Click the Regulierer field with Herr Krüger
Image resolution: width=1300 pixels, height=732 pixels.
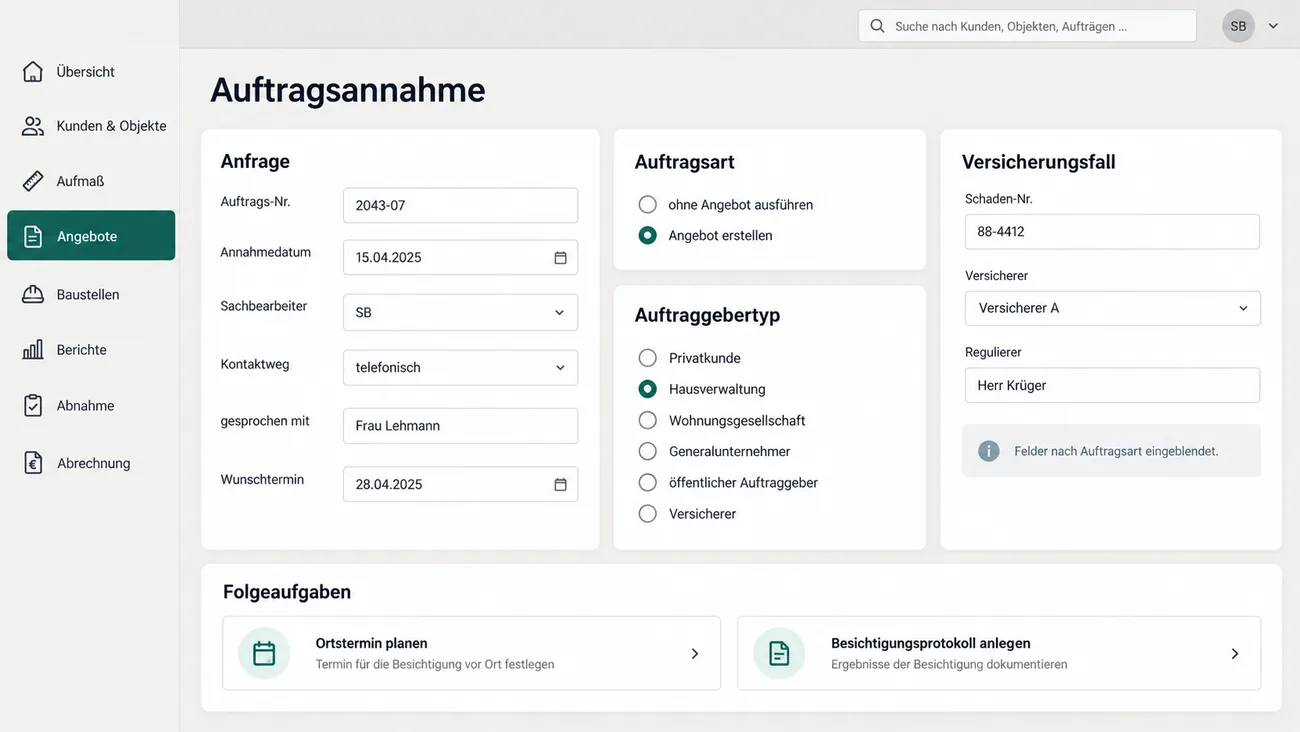(x=1112, y=385)
